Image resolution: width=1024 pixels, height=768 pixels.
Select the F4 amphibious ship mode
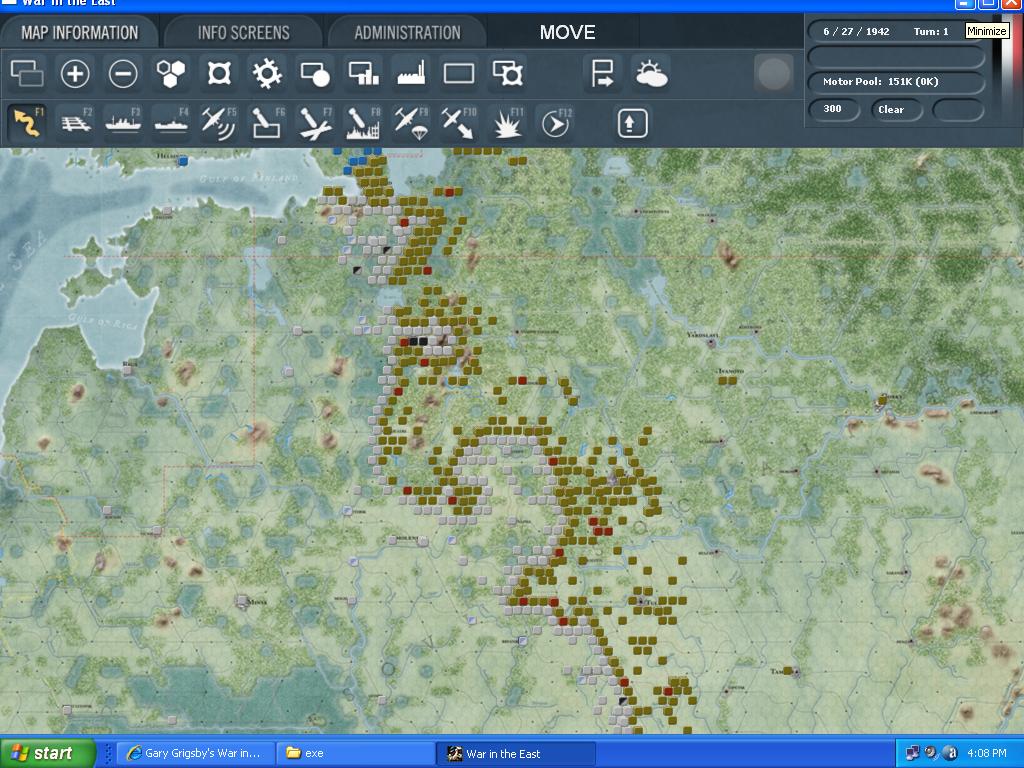pos(171,123)
